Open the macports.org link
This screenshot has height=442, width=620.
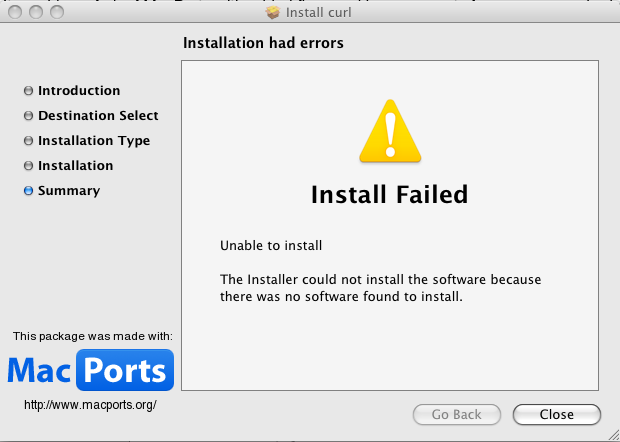pos(90,405)
